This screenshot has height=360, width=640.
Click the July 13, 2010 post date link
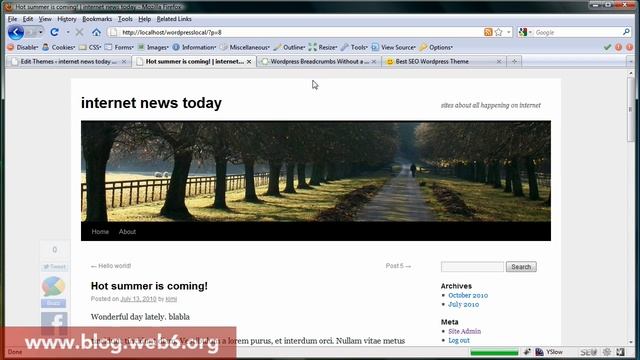point(138,299)
